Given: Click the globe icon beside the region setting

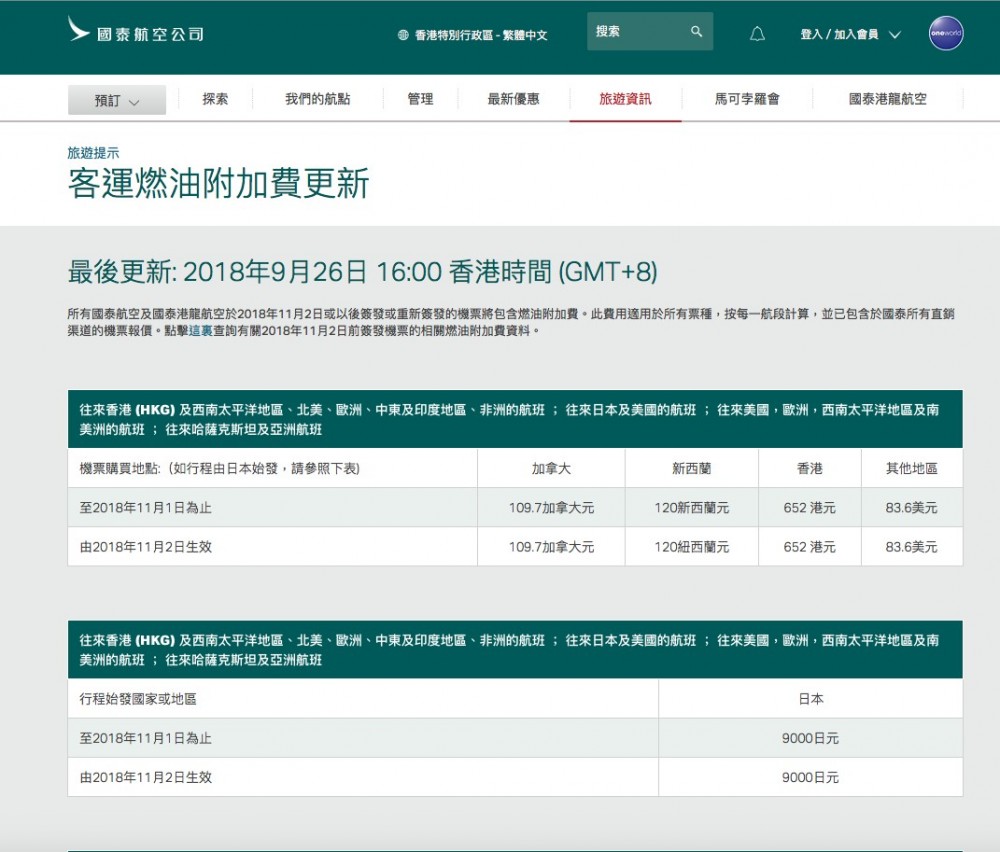Looking at the screenshot, I should click(x=400, y=32).
